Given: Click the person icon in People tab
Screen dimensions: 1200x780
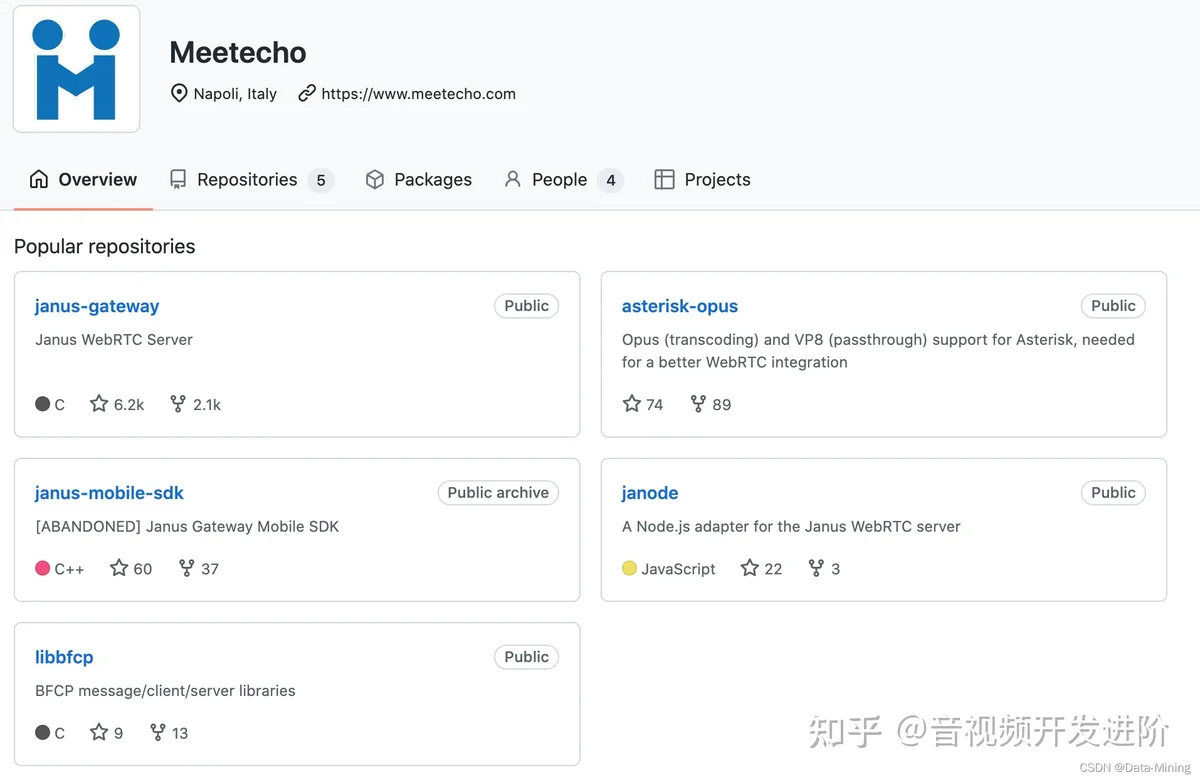Looking at the screenshot, I should coord(513,180).
